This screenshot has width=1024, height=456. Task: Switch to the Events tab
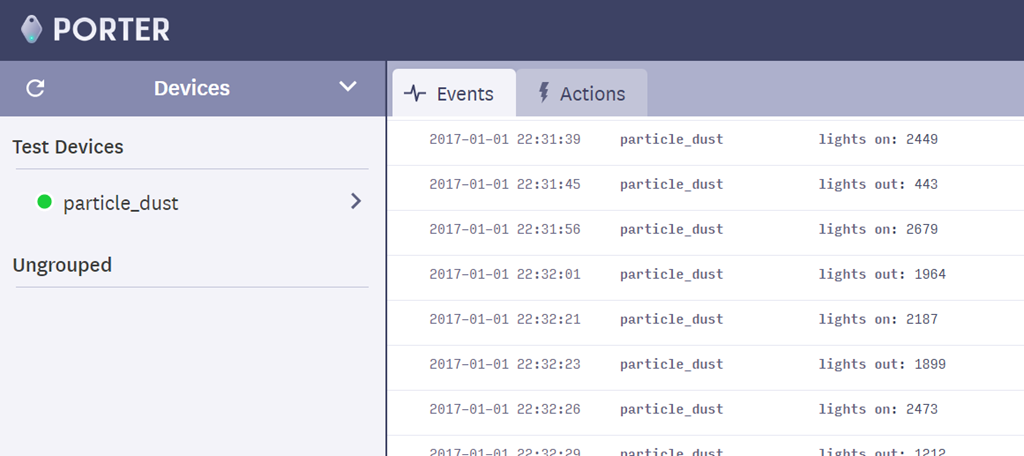453,94
